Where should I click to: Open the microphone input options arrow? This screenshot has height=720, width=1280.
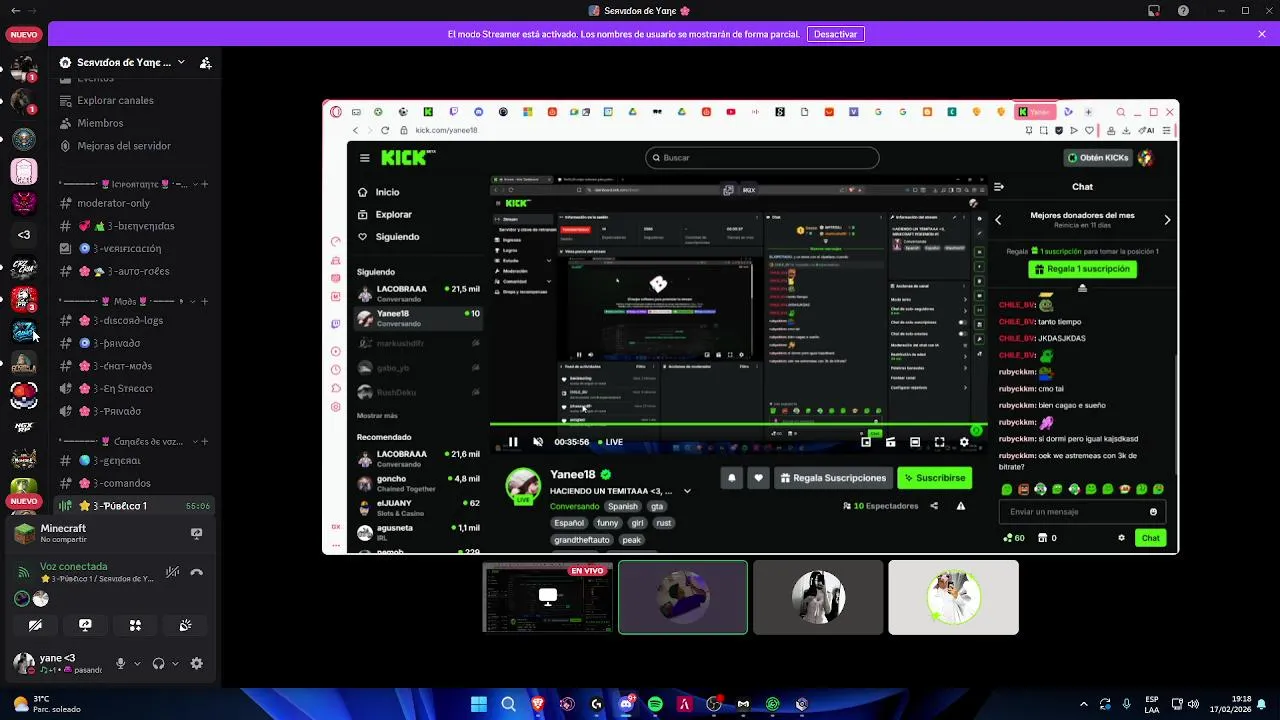[137, 663]
